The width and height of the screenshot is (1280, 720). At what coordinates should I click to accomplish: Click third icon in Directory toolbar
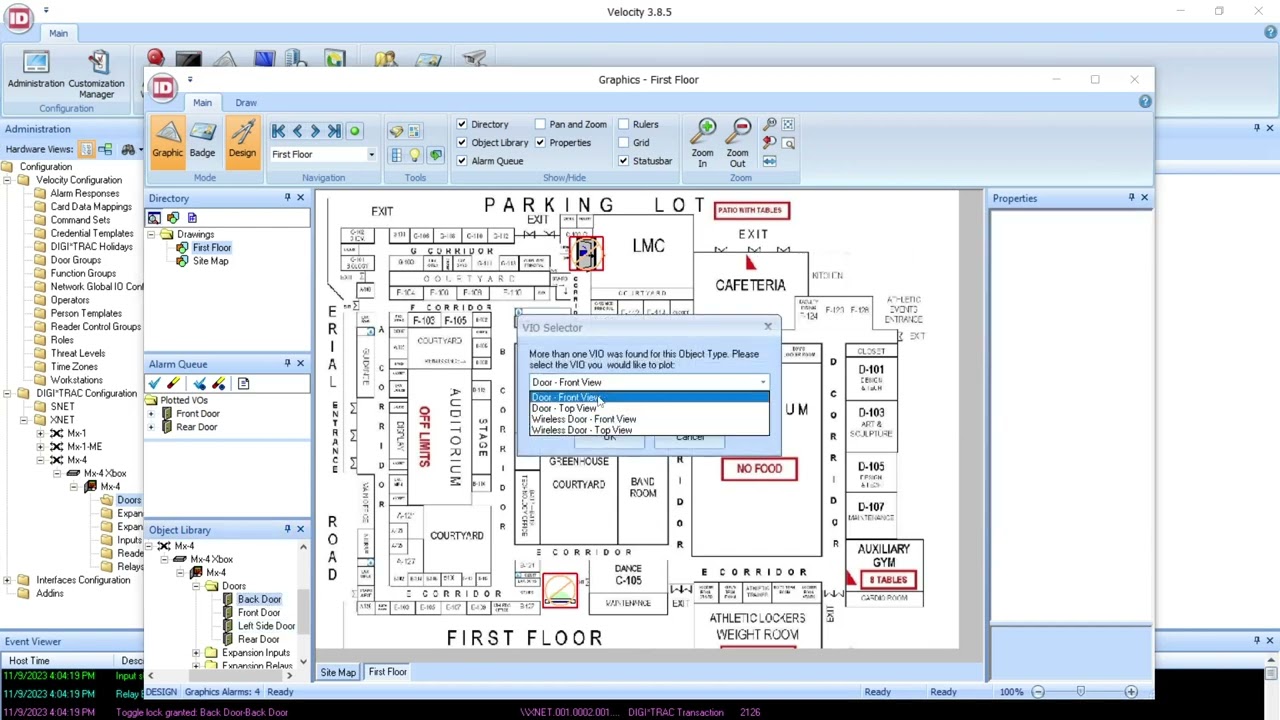(192, 217)
